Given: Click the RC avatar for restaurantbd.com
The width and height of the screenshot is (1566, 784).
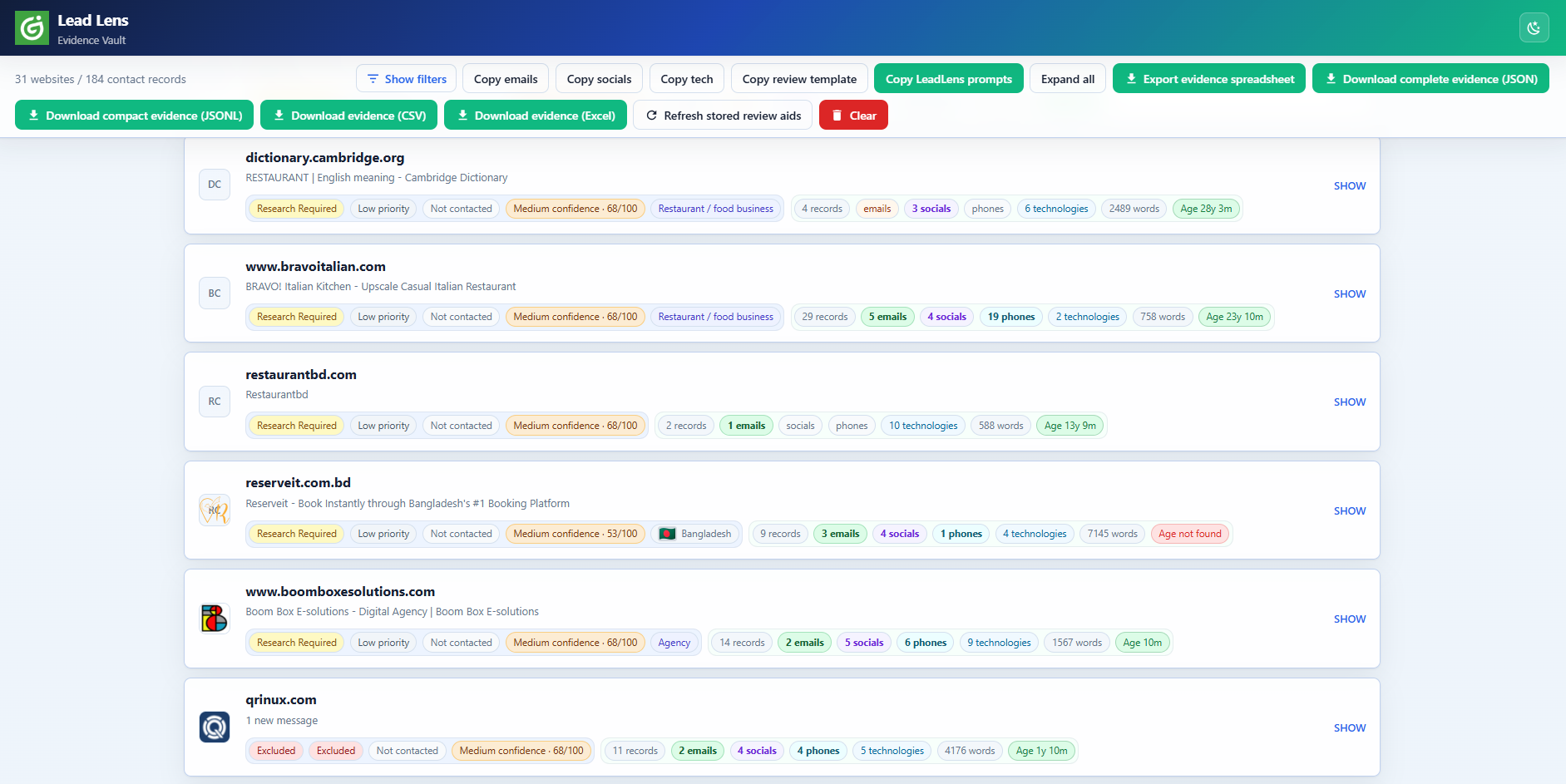Looking at the screenshot, I should [215, 402].
